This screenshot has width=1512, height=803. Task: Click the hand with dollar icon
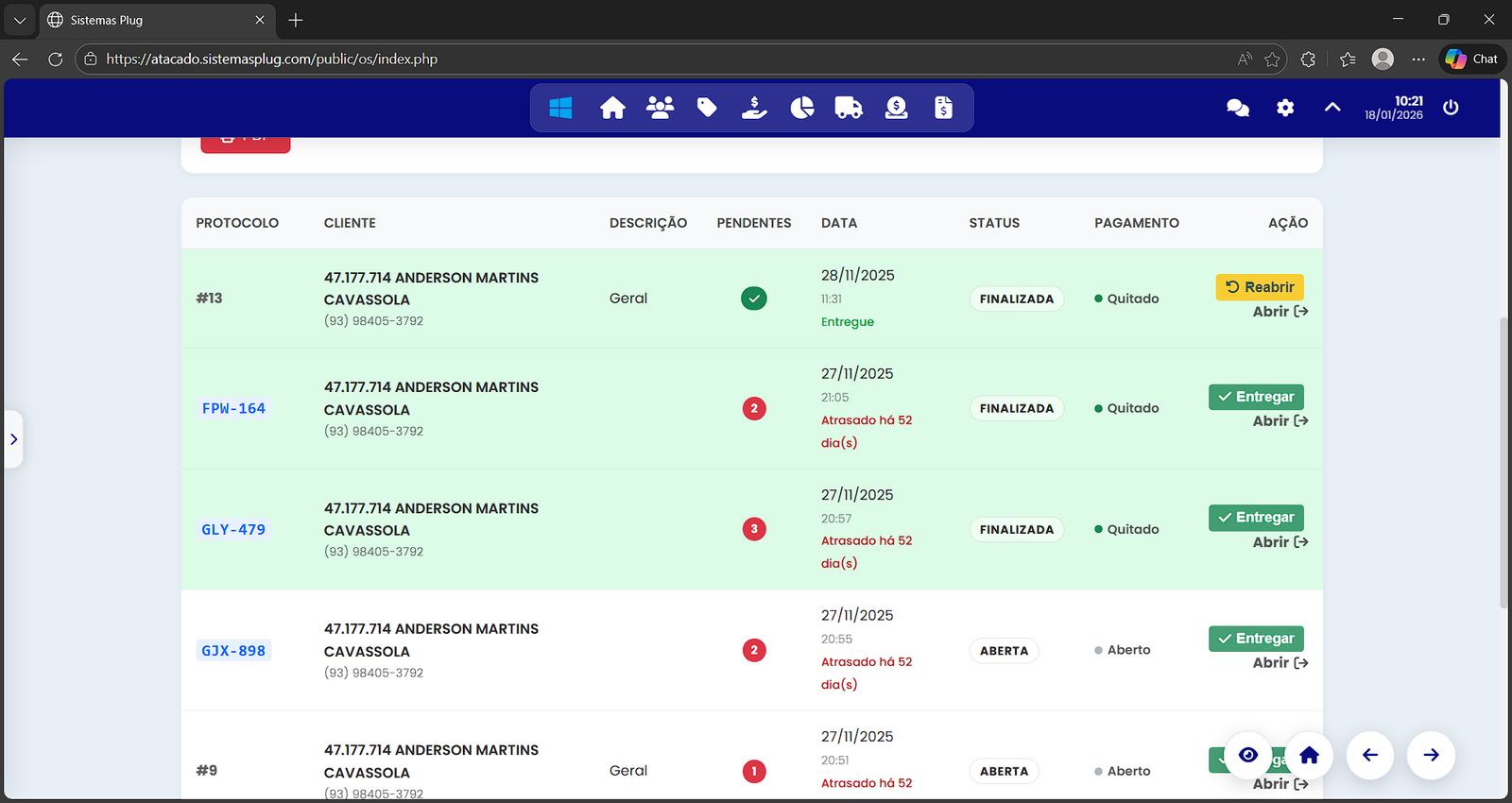754,109
